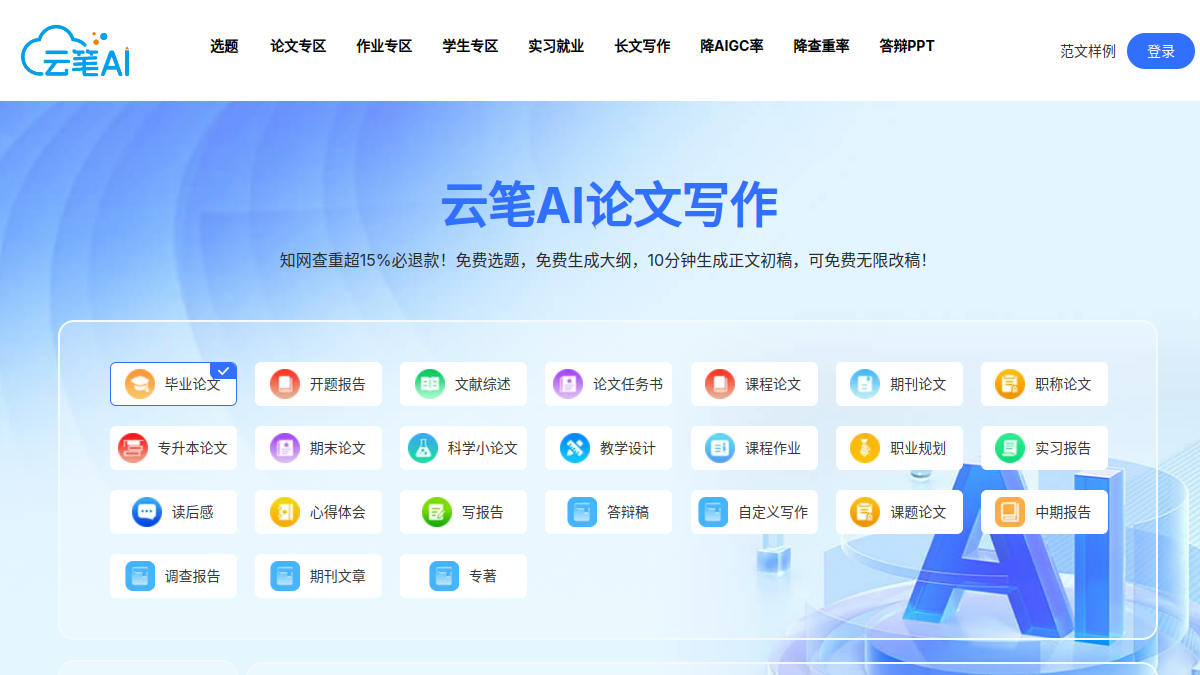Open the 学生专区 menu

click(x=470, y=46)
